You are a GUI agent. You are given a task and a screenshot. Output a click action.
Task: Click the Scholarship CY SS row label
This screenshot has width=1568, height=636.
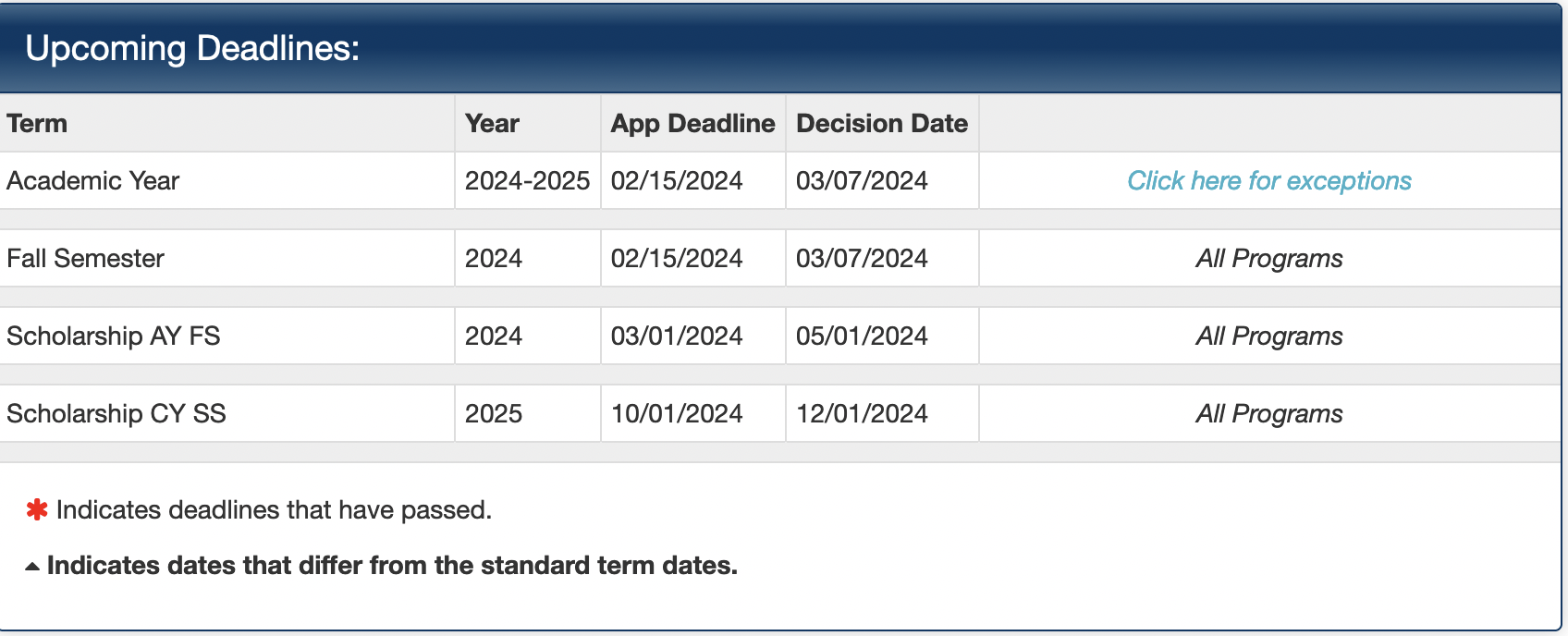116,414
